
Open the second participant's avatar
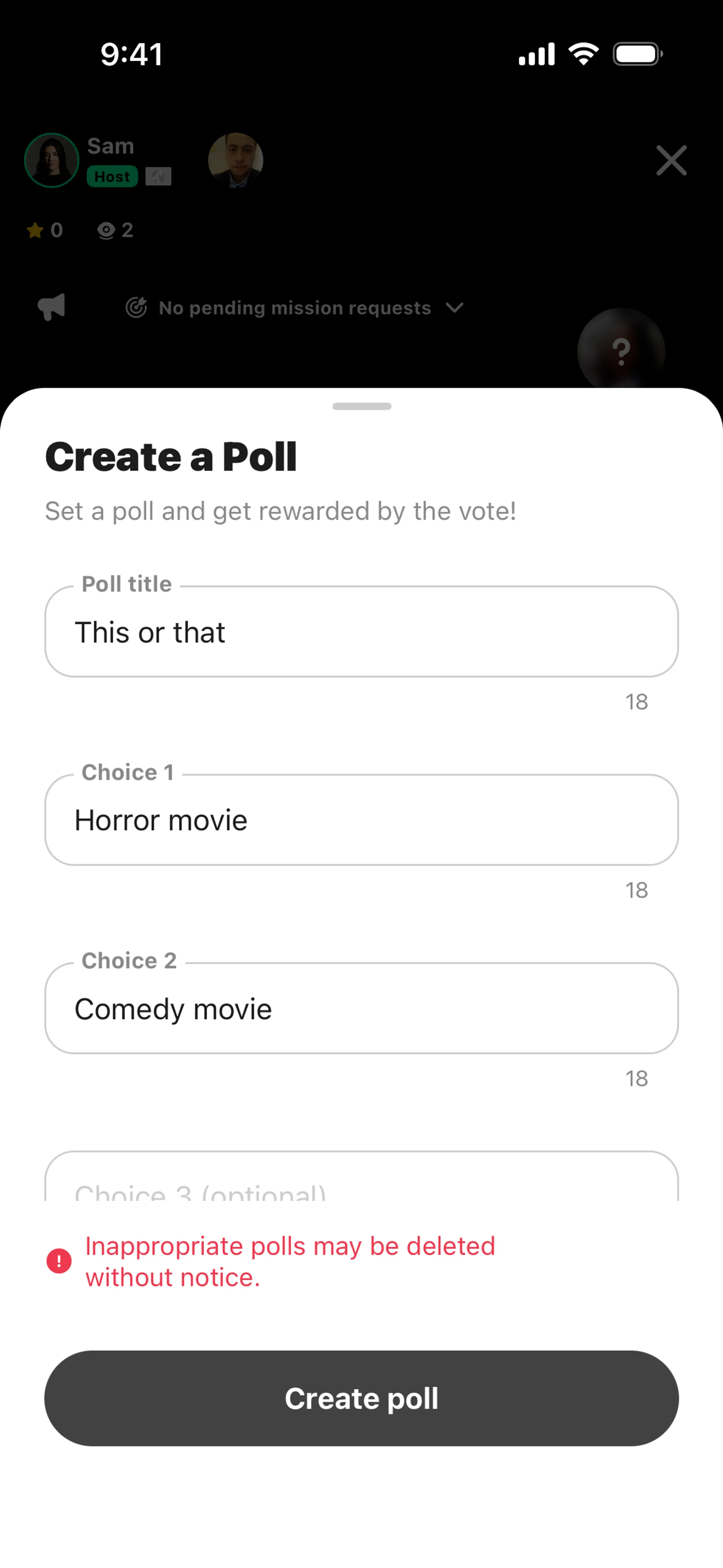pos(235,160)
